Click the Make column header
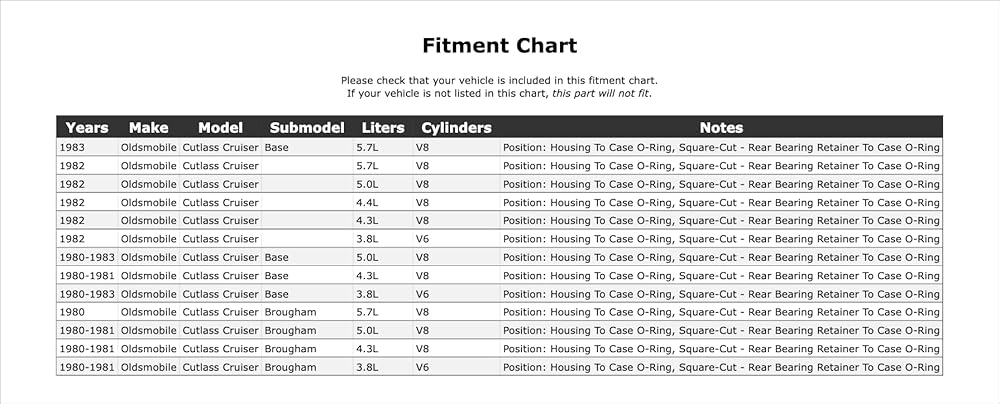The width and height of the screenshot is (1000, 404). [149, 128]
